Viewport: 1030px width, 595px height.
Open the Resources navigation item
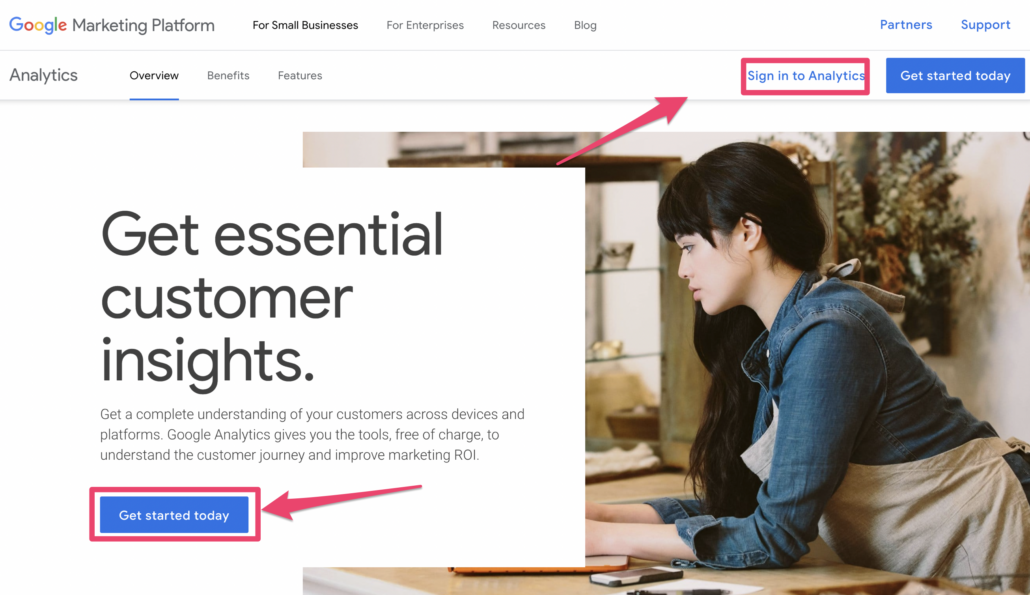(519, 25)
